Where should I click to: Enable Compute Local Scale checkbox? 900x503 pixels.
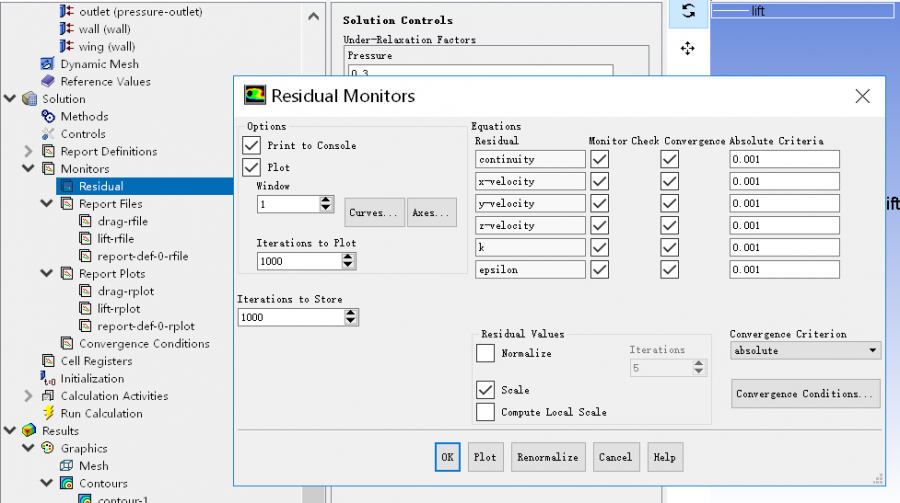pyautogui.click(x=486, y=412)
